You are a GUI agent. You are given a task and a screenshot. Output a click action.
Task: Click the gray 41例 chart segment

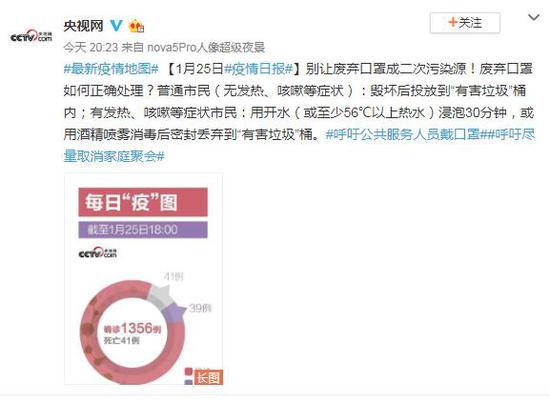160,296
